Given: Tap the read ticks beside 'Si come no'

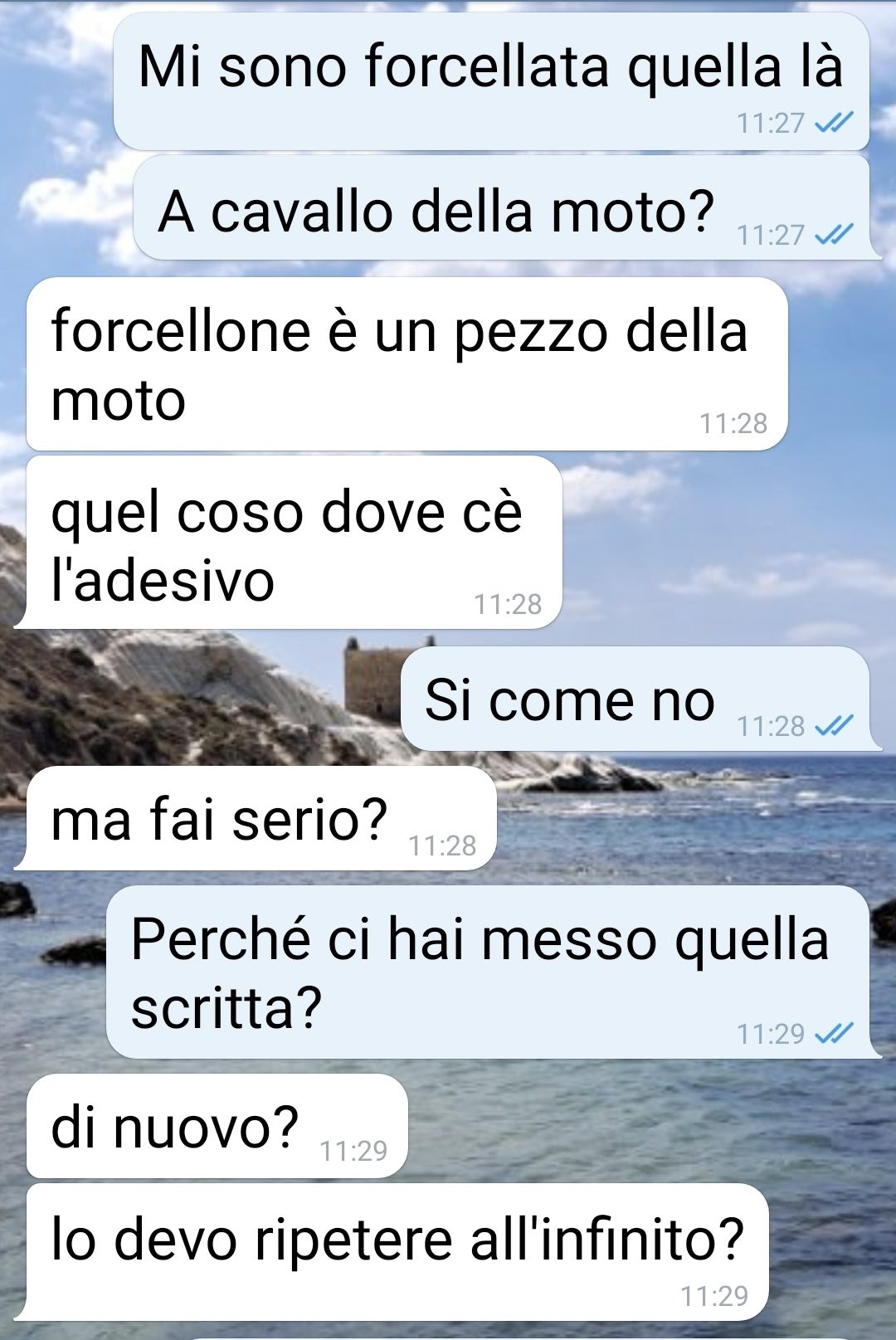Looking at the screenshot, I should coord(834,726).
